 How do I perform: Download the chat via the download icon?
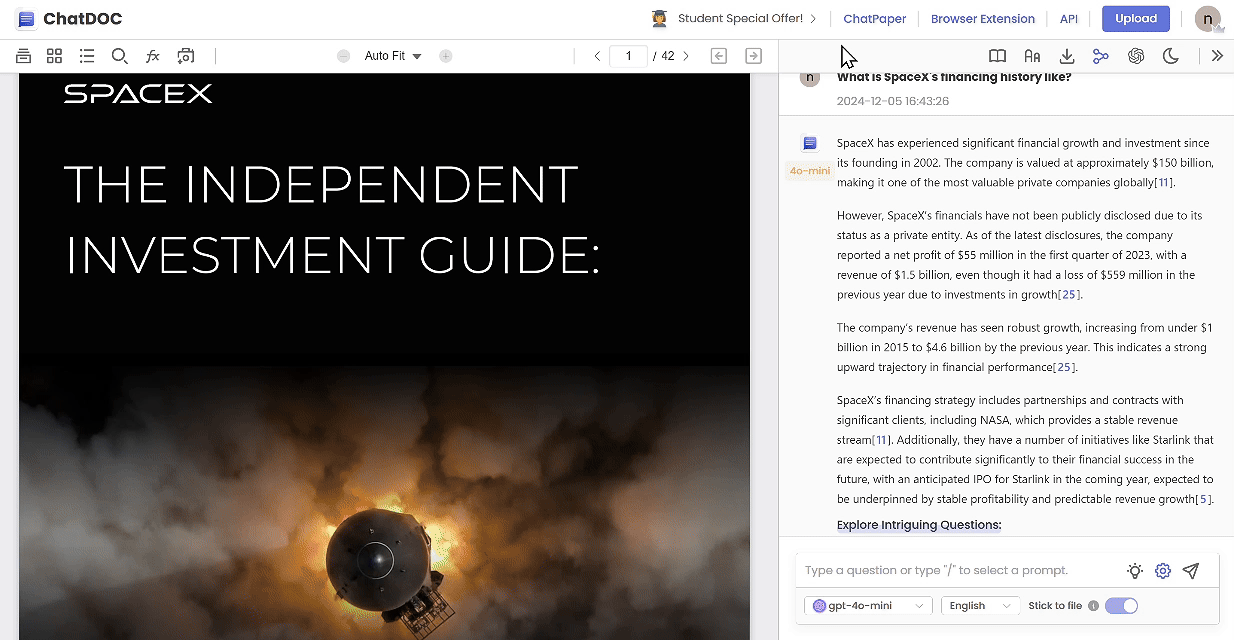tap(1067, 56)
